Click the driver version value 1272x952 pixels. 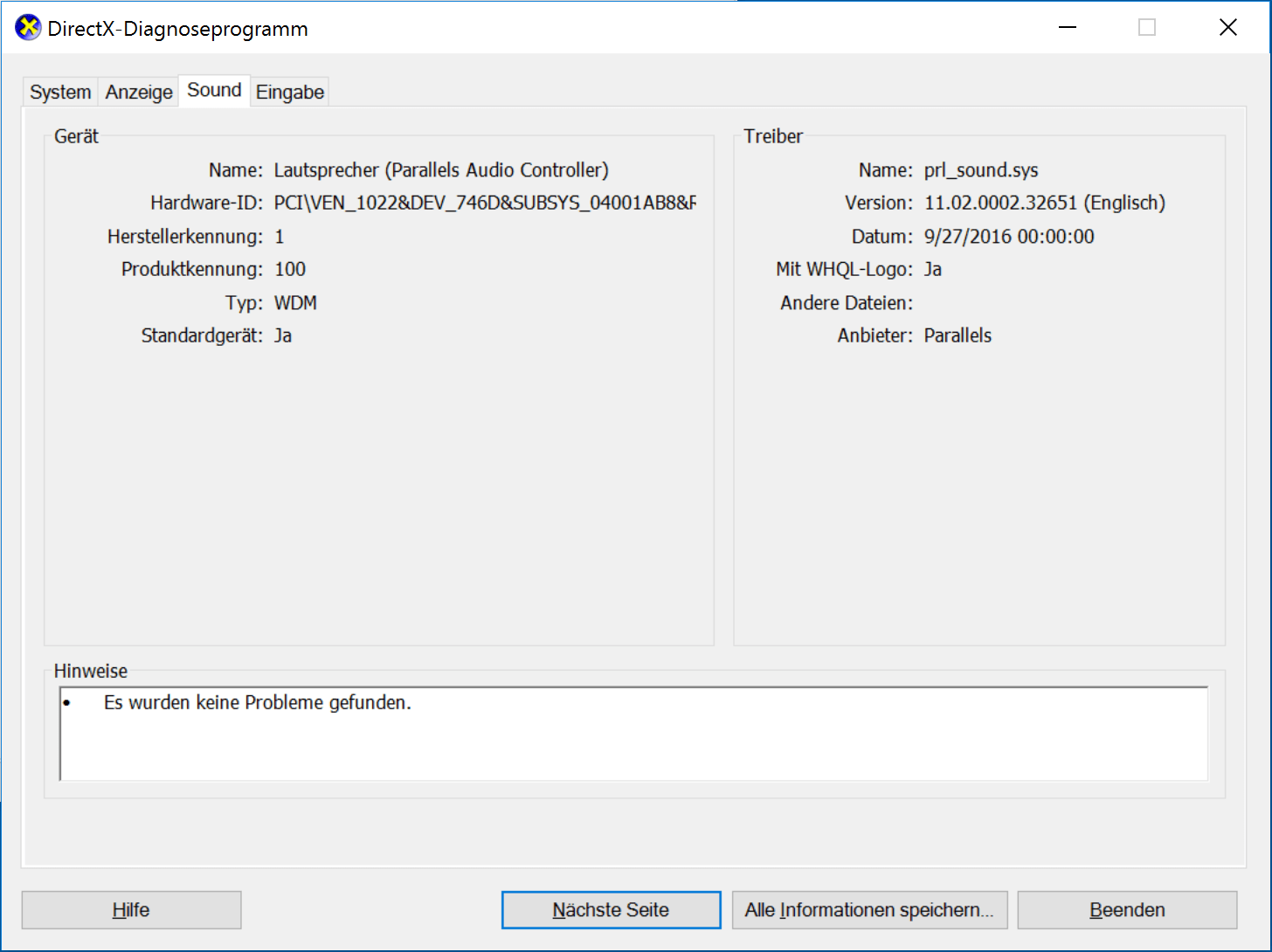coord(1045,204)
